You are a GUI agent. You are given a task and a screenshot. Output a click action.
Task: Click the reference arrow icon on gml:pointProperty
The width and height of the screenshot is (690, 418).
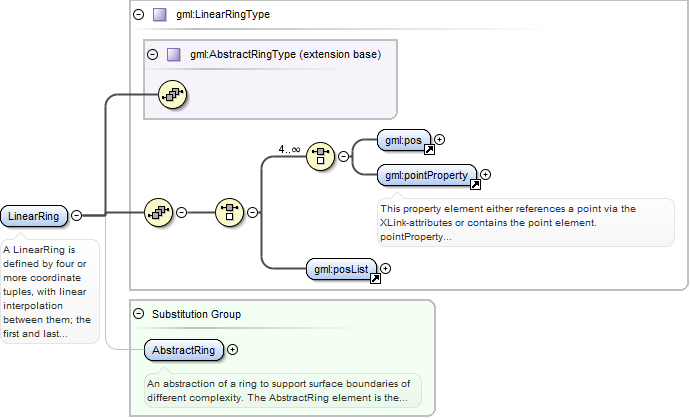475,184
